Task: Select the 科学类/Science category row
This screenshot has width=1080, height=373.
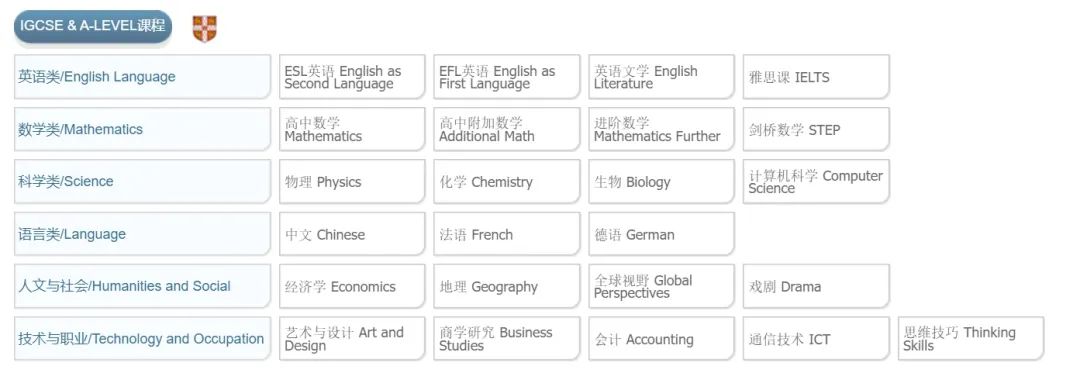Action: pyautogui.click(x=143, y=182)
